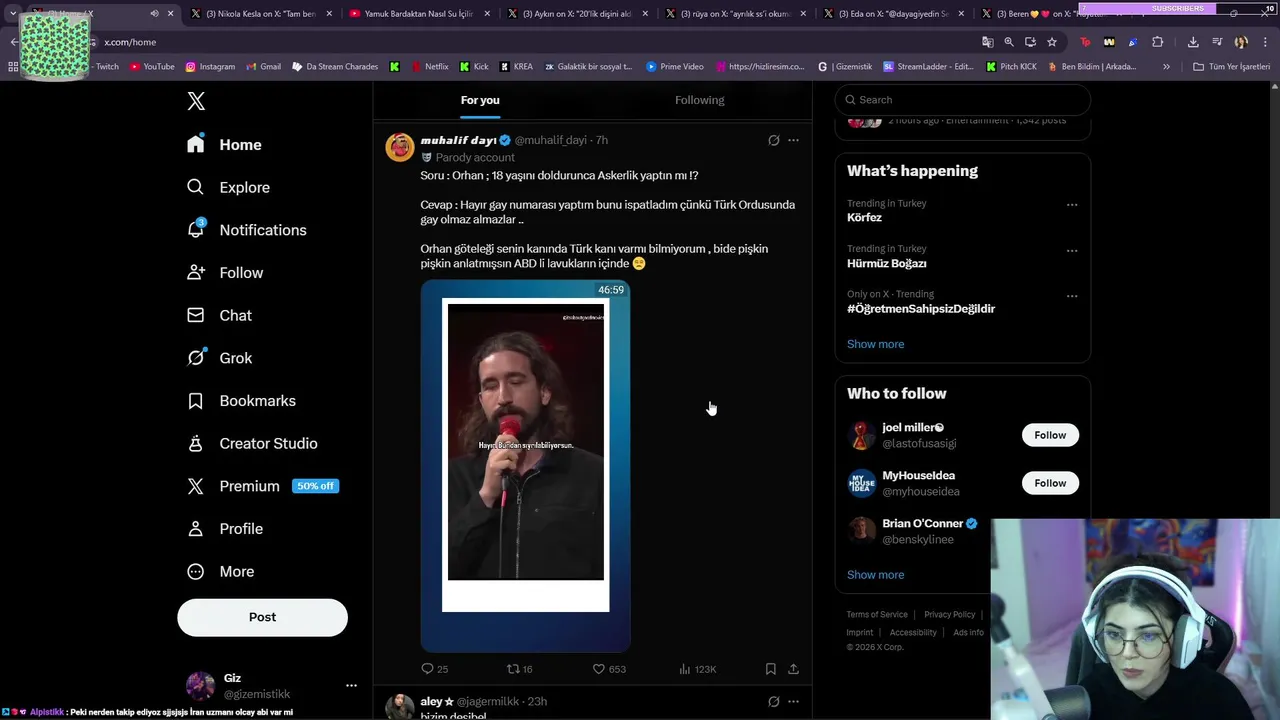The width and height of the screenshot is (1280, 720).
Task: Share the muhalif dayı post
Action: [793, 669]
